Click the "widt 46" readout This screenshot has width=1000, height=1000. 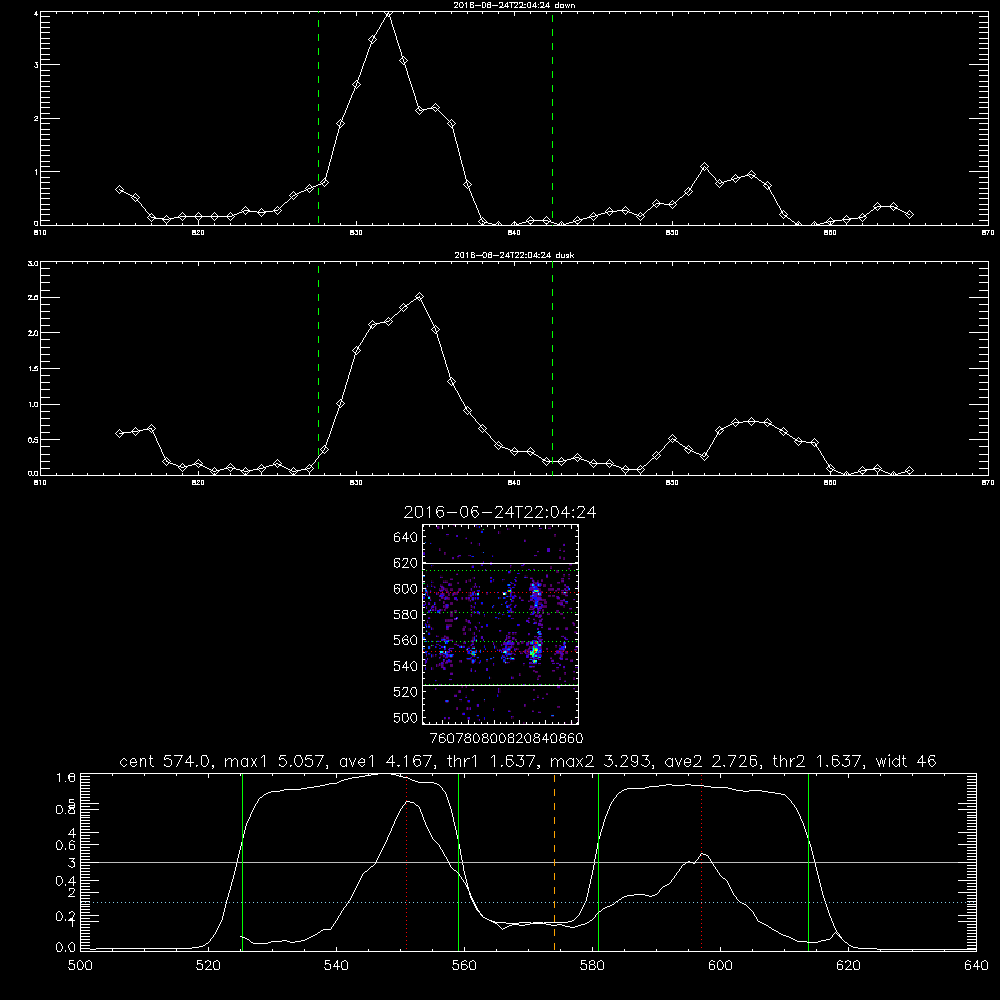(x=906, y=761)
